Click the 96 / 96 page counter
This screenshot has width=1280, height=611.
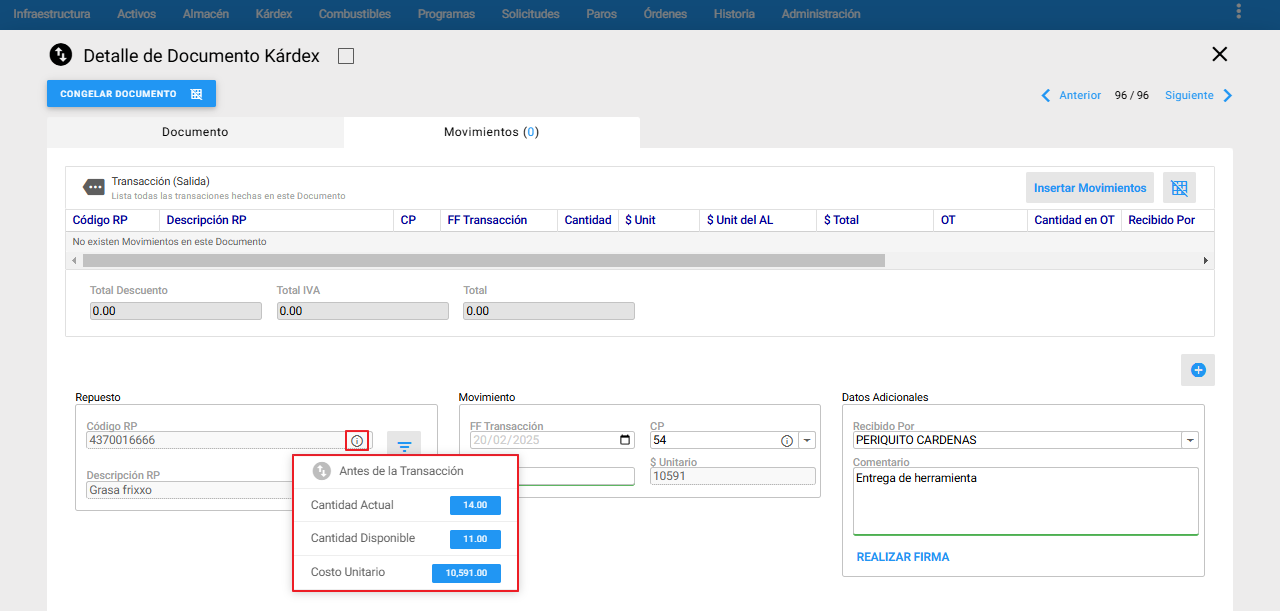pos(1132,96)
